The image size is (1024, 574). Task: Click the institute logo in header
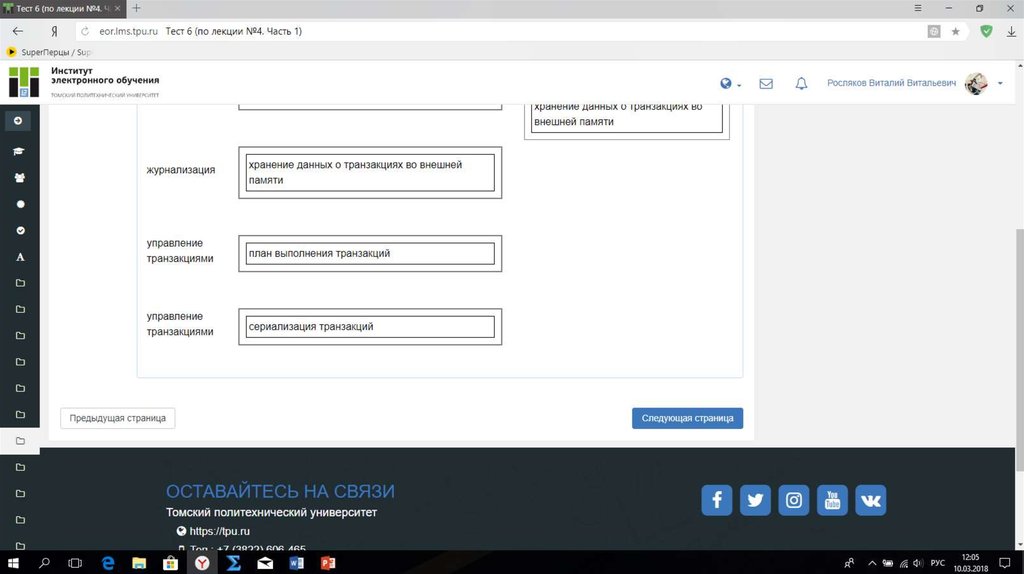[x=24, y=82]
